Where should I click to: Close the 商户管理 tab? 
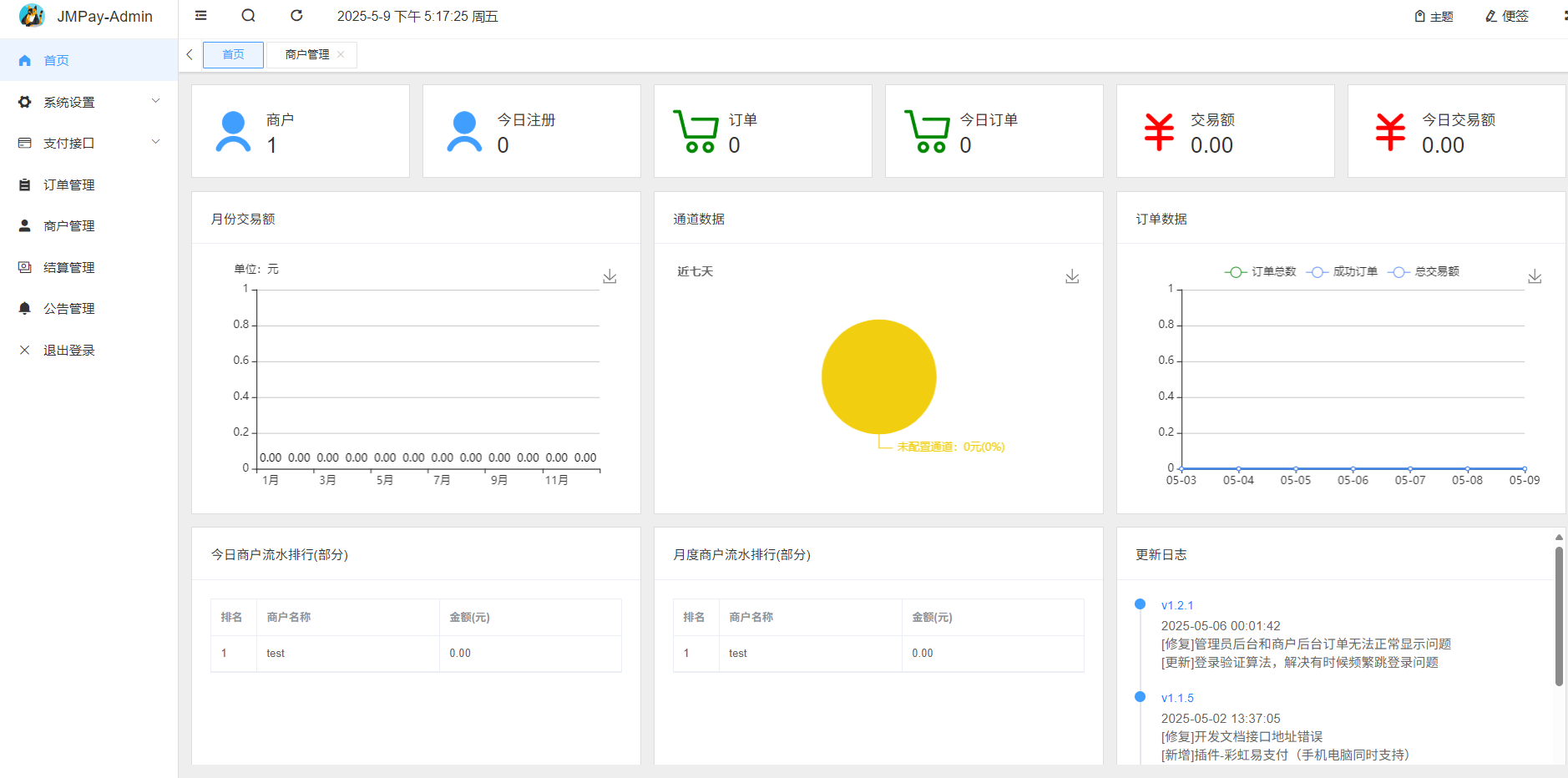(x=341, y=55)
